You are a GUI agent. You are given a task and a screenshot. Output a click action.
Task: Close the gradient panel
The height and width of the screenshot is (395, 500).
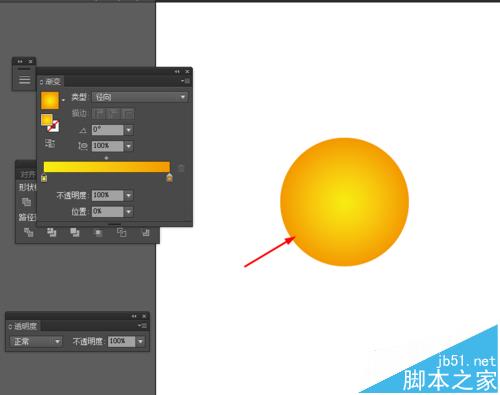[187, 72]
